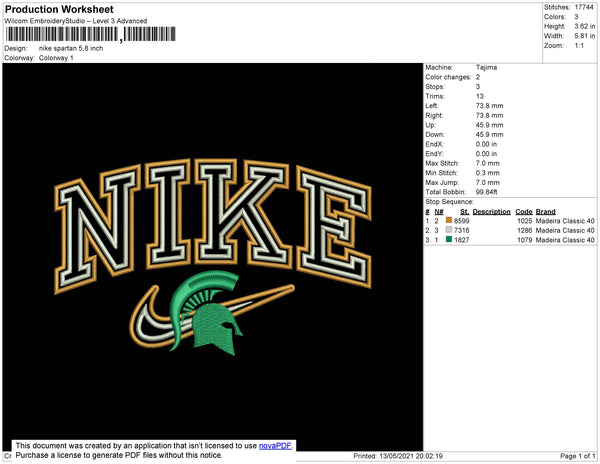
Task: Click the 'Brand' column header
Action: point(545,212)
